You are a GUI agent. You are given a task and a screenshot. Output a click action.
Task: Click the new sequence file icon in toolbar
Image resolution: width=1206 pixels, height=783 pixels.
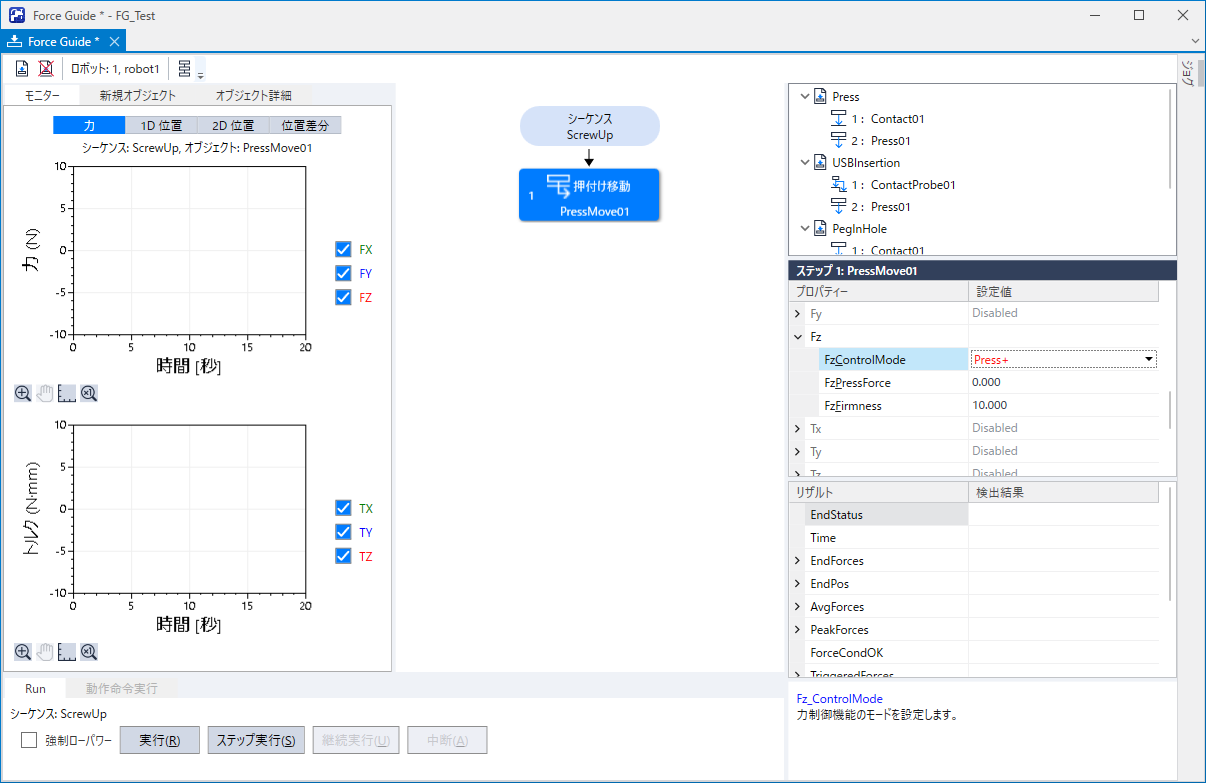22,68
